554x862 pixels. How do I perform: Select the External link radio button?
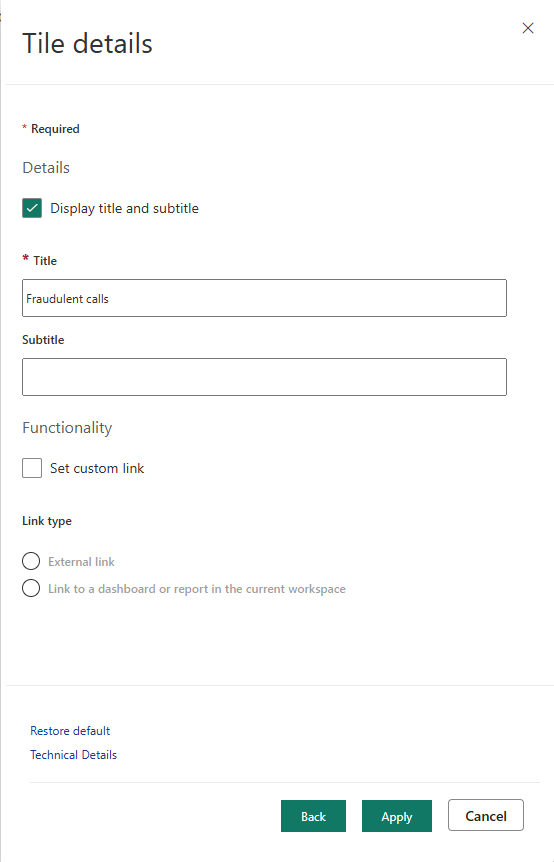coord(31,561)
